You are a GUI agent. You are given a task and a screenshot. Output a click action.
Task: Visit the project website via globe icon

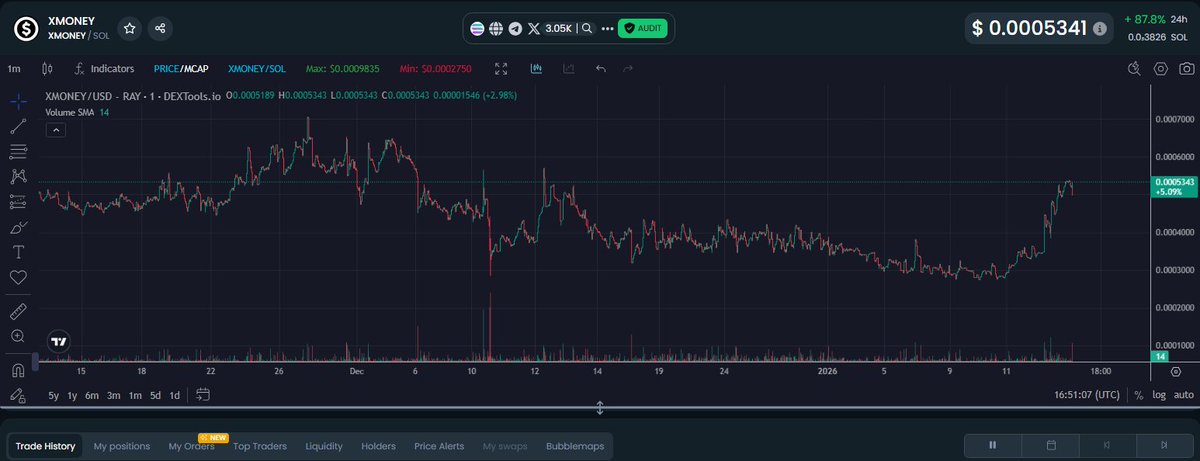click(x=496, y=29)
